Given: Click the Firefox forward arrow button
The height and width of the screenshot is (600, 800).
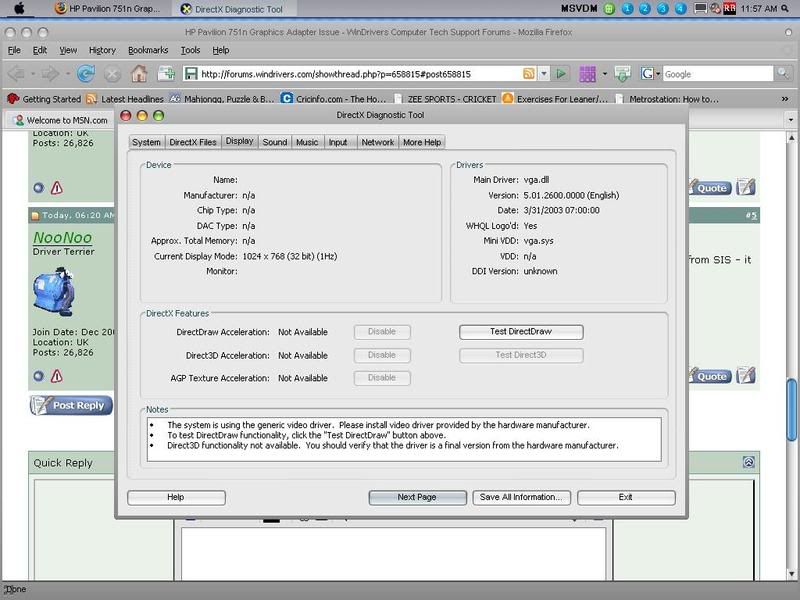Looking at the screenshot, I should (50, 74).
